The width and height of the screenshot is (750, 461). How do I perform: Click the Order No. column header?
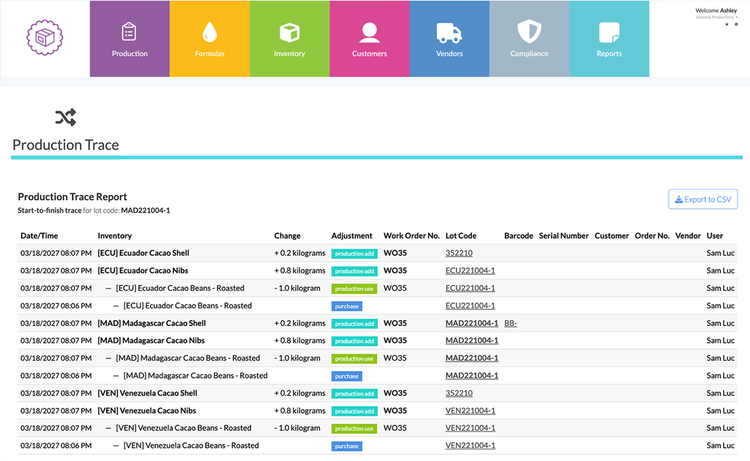(x=652, y=236)
